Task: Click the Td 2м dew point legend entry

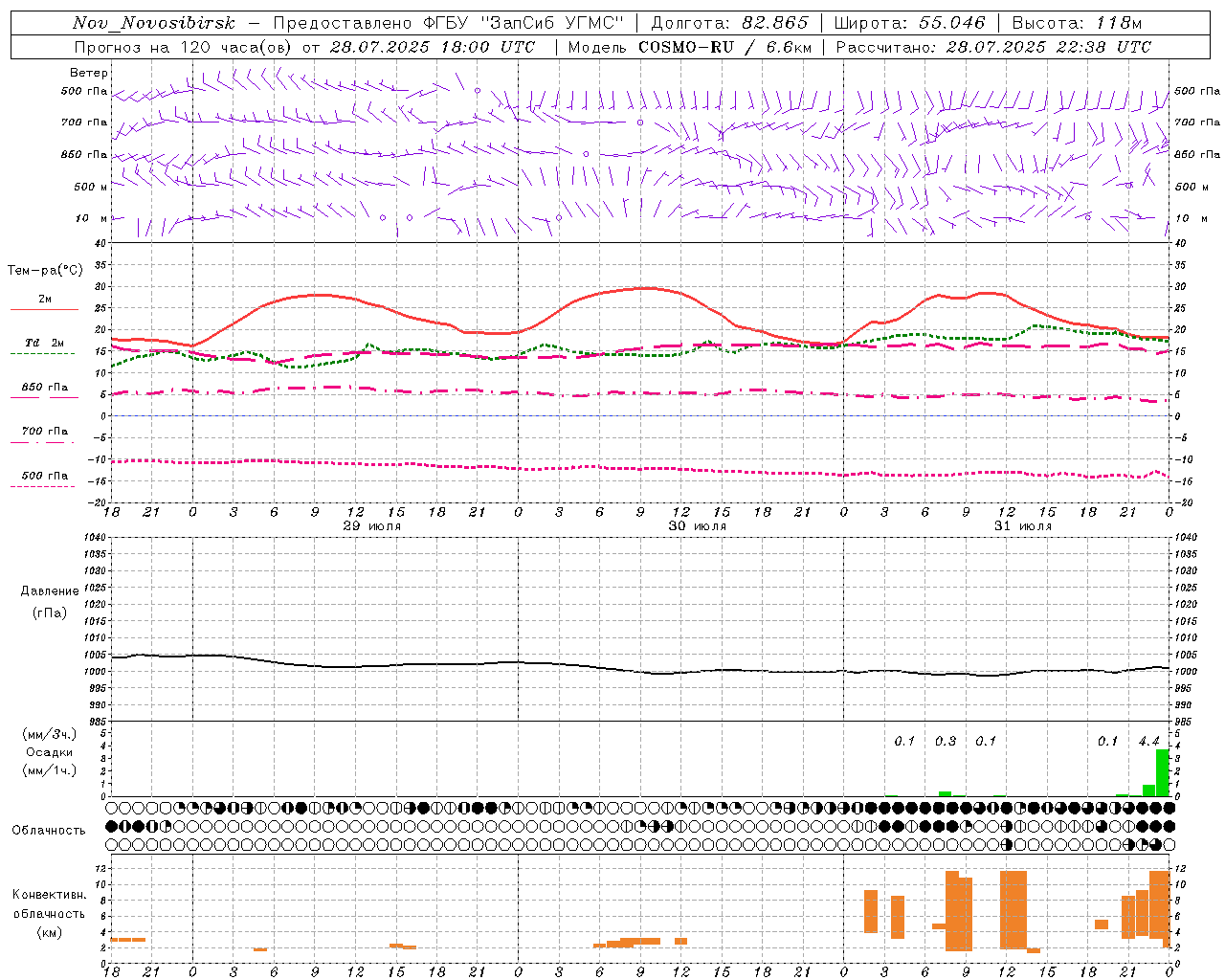Action: coord(45,343)
